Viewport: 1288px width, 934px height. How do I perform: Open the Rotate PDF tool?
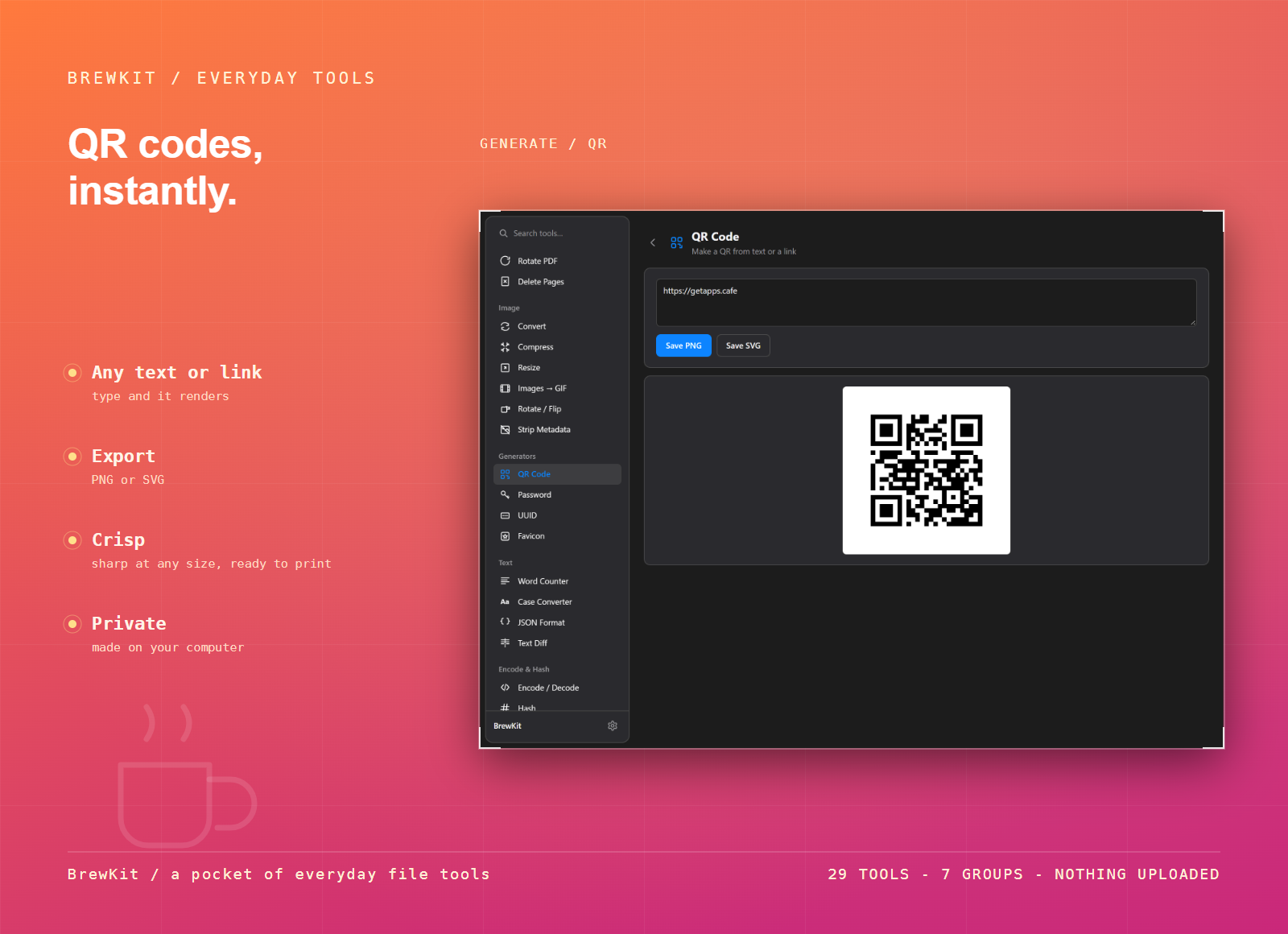click(557, 261)
